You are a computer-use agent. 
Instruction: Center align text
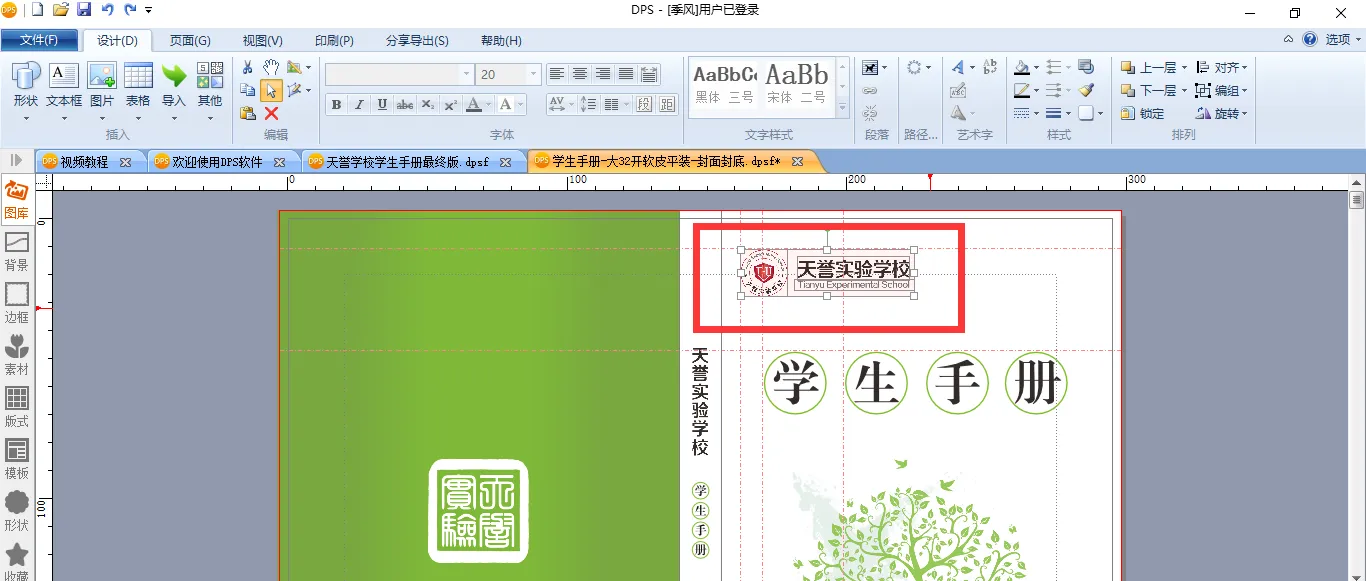click(580, 74)
